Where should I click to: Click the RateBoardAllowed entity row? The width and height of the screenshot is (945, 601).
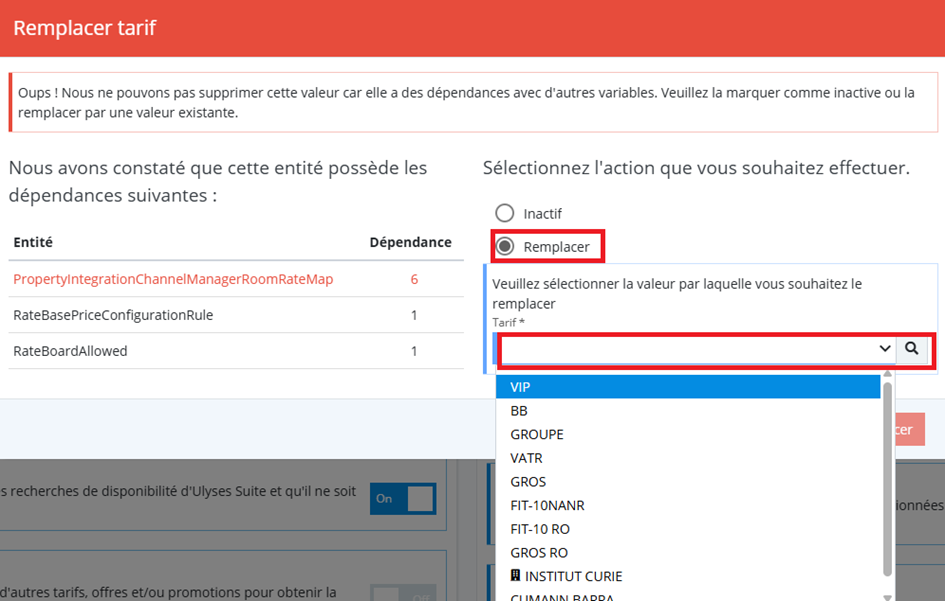click(70, 351)
